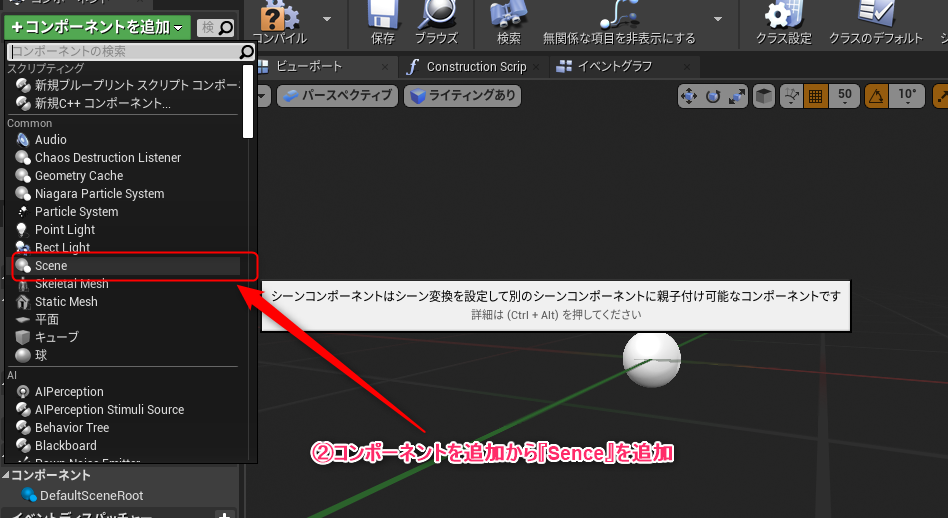Toggle surface snapping in viewport toolbar

791,97
